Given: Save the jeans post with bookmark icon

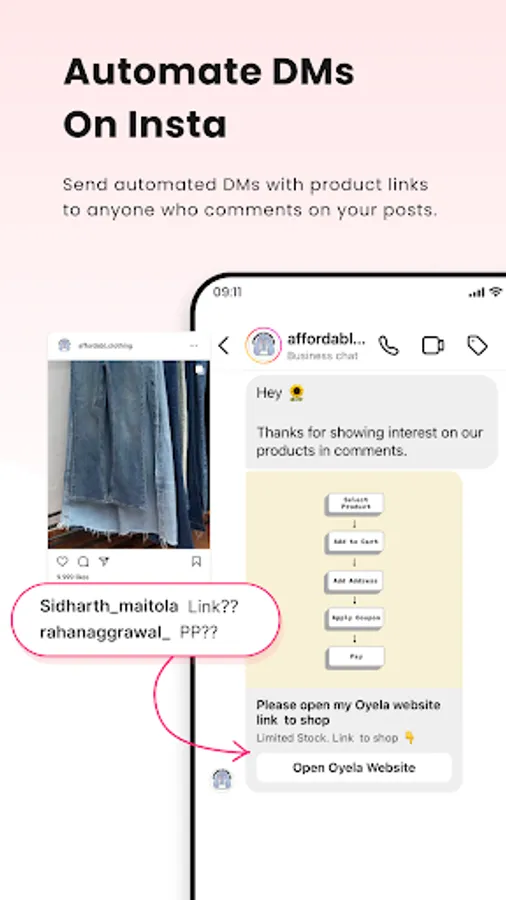Looking at the screenshot, I should pyautogui.click(x=196, y=561).
